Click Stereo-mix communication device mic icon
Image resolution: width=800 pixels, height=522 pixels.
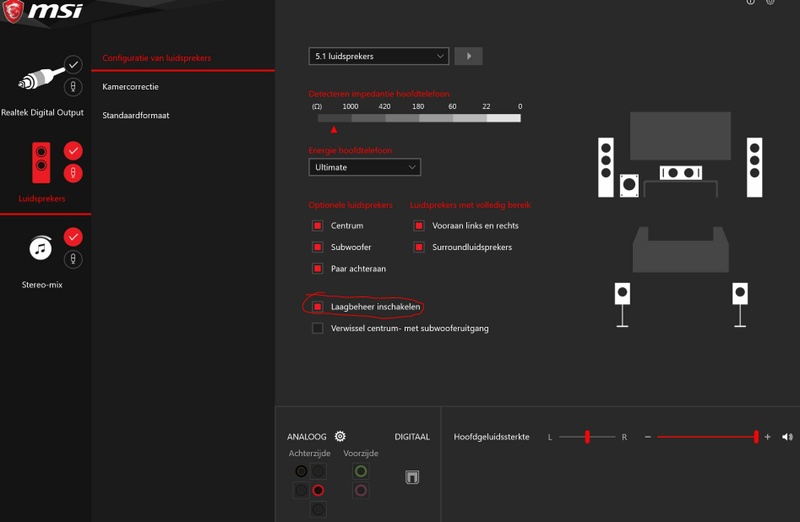click(x=73, y=259)
